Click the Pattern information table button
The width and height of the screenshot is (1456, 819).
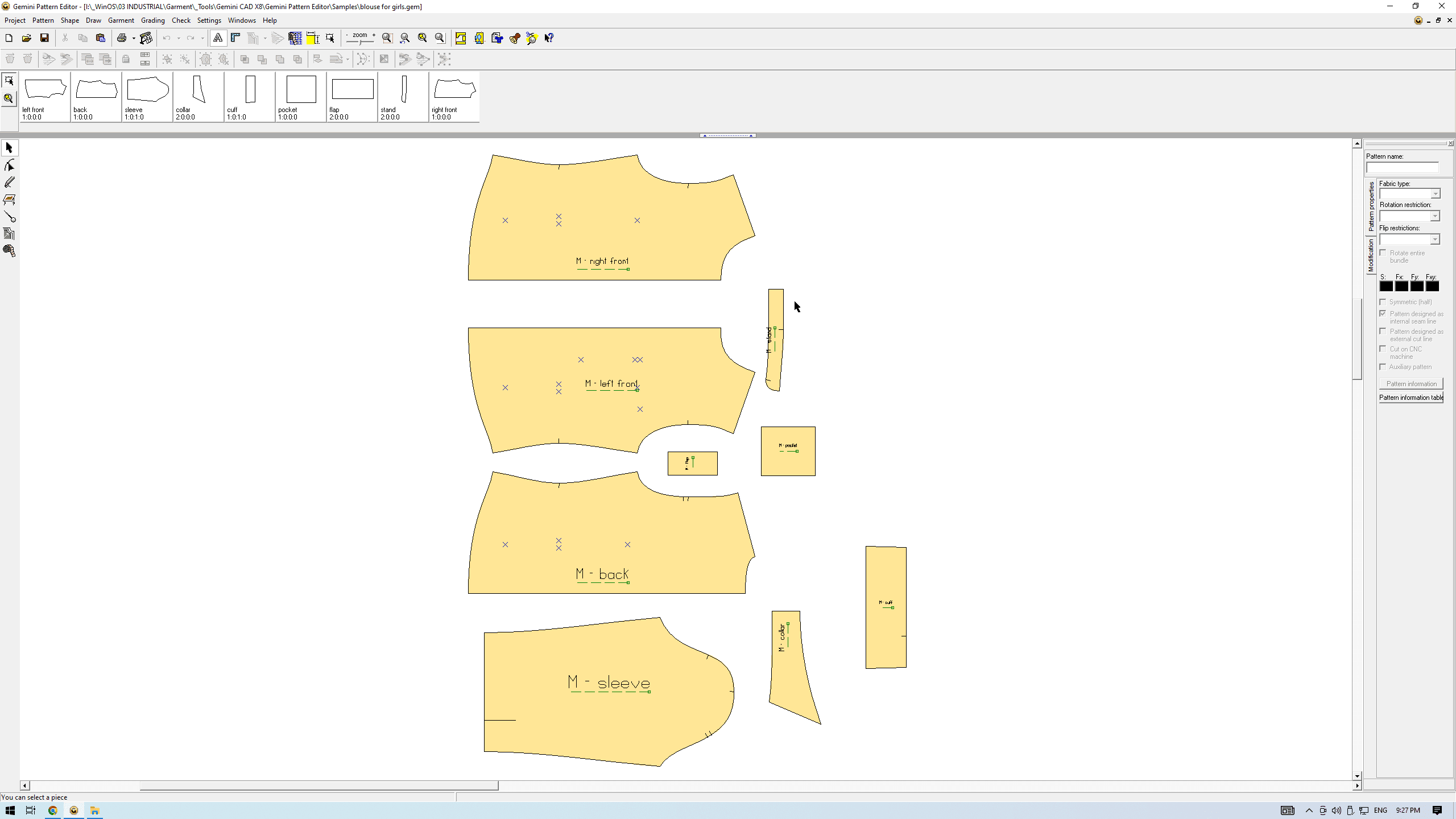pos(1411,398)
